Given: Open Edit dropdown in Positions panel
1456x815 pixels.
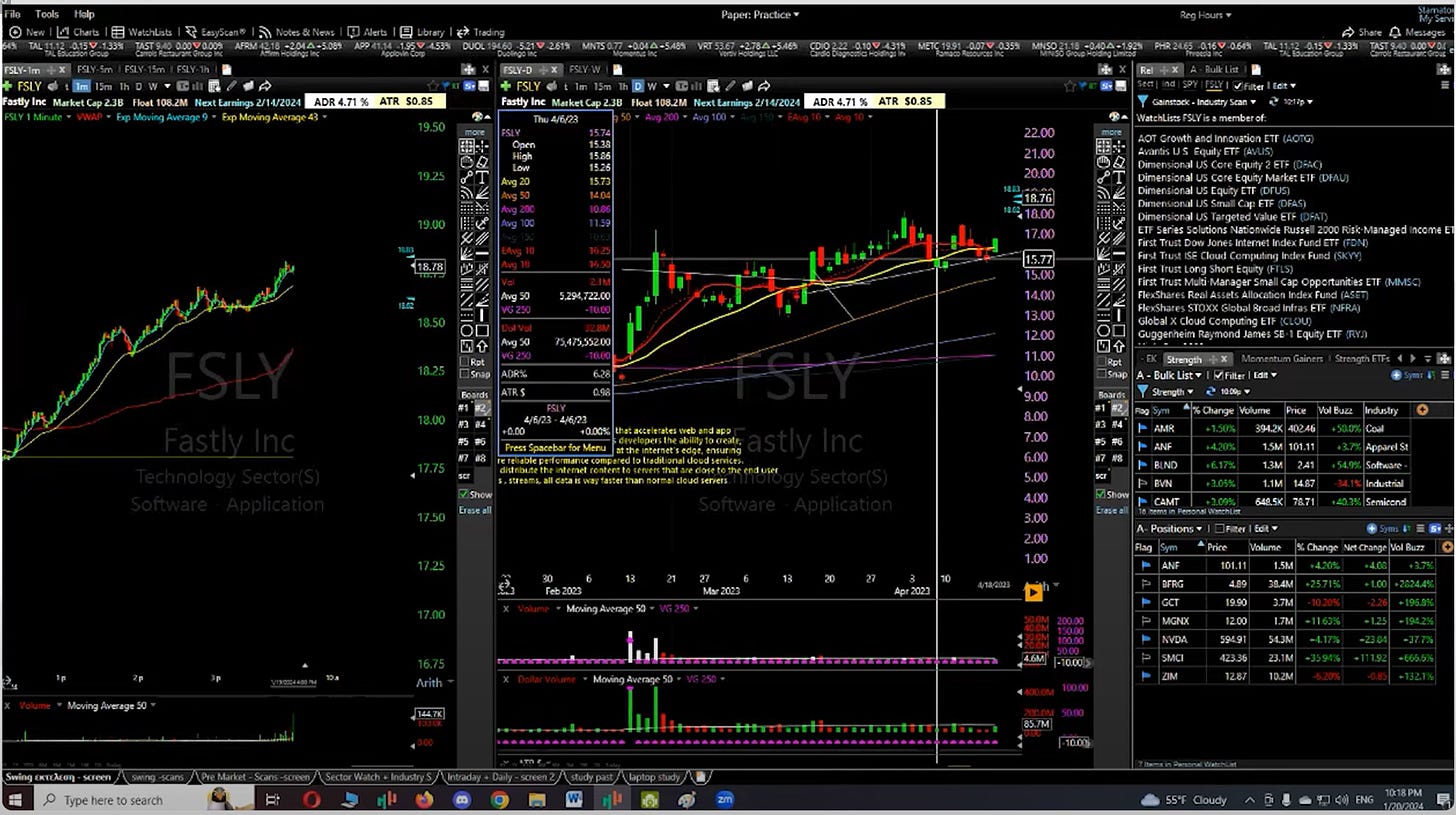Looking at the screenshot, I should click(x=1267, y=528).
